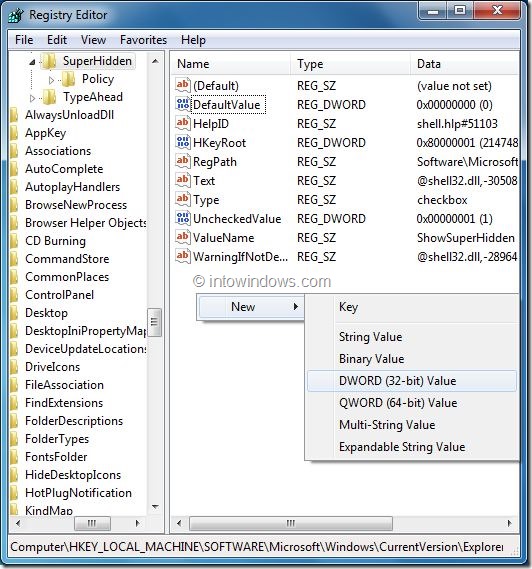
Task: Create a new DWORD (32-bit) Value
Action: click(x=412, y=381)
